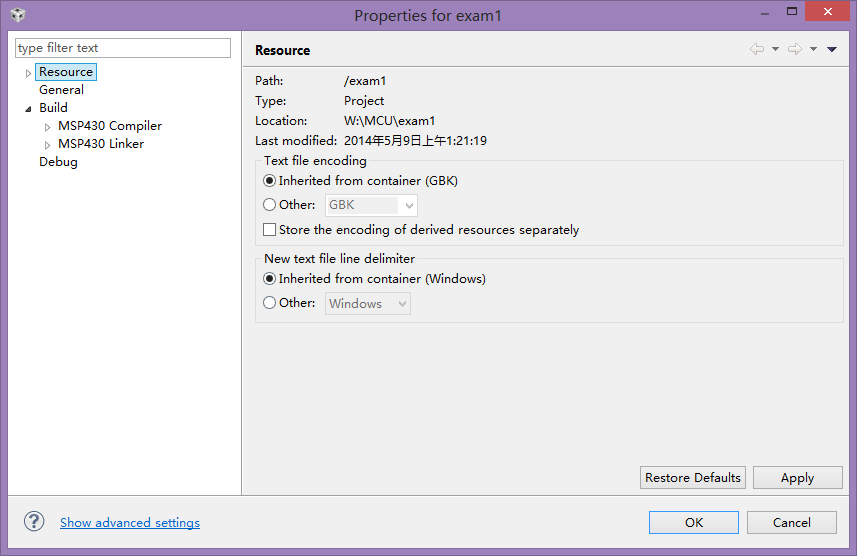Image resolution: width=857 pixels, height=556 pixels.
Task: Open the back history dropdown arrow
Action: pos(775,49)
